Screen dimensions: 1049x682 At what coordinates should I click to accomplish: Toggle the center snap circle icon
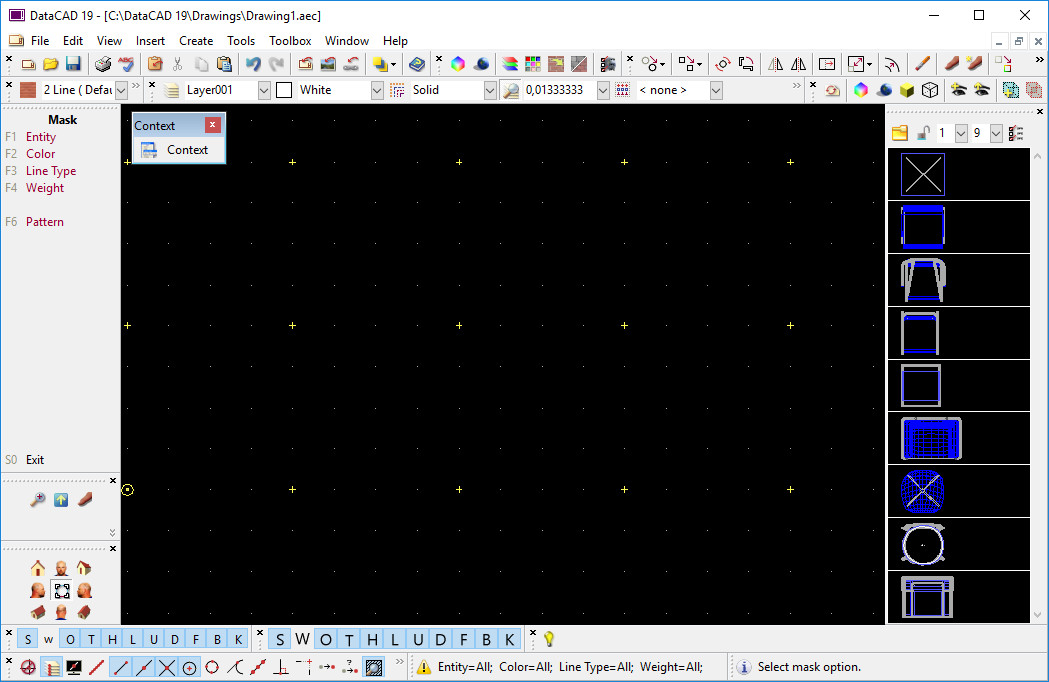(189, 667)
